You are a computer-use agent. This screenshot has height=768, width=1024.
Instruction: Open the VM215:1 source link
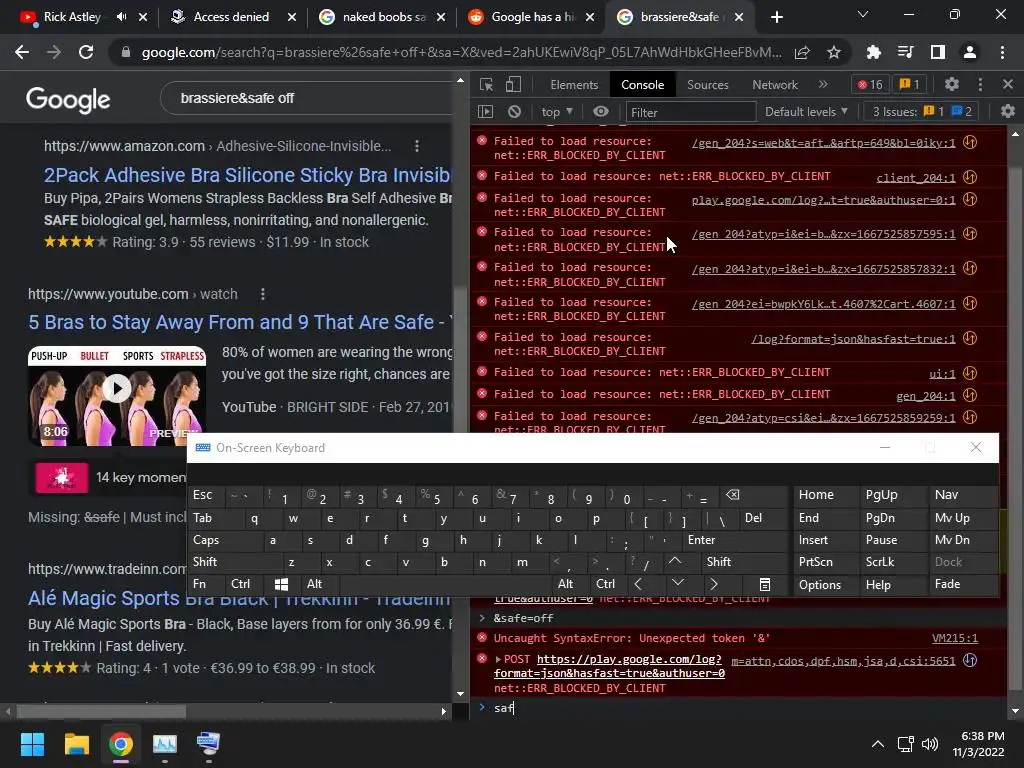(955, 638)
